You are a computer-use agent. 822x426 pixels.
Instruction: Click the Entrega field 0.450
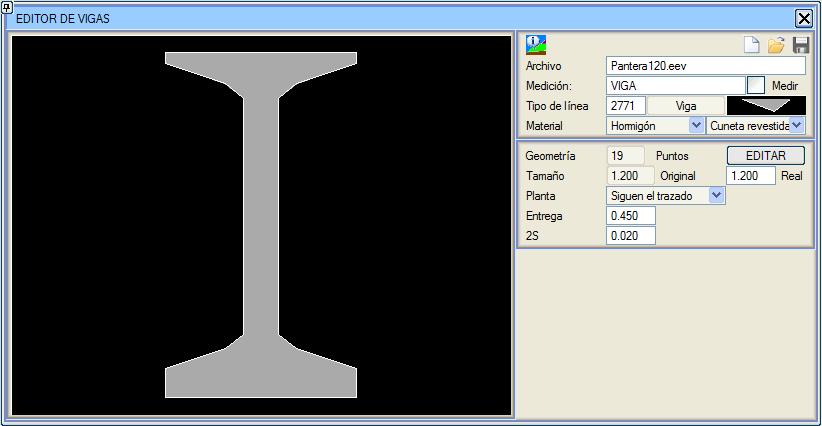click(631, 216)
